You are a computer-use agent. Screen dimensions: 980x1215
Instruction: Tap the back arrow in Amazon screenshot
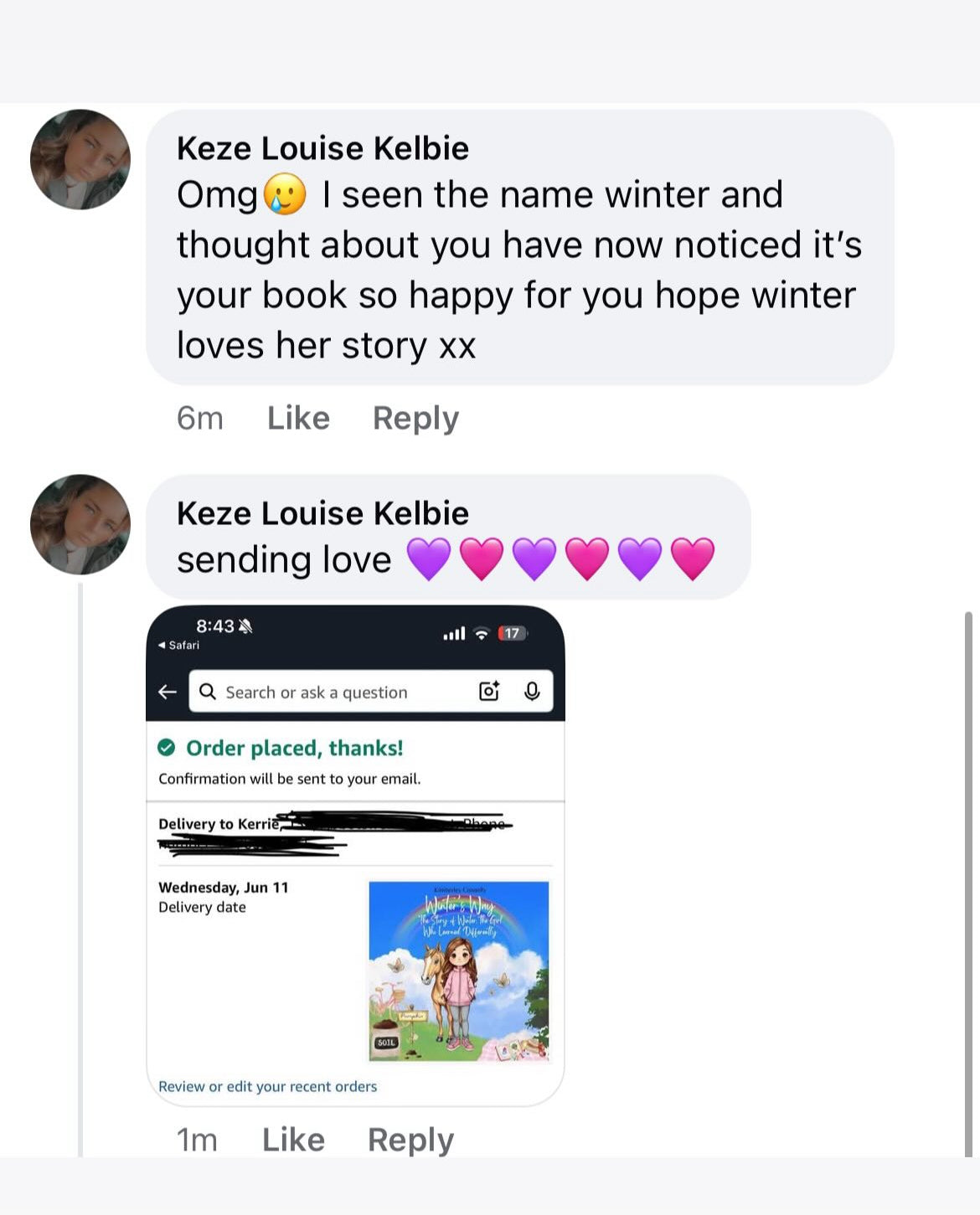(x=168, y=692)
